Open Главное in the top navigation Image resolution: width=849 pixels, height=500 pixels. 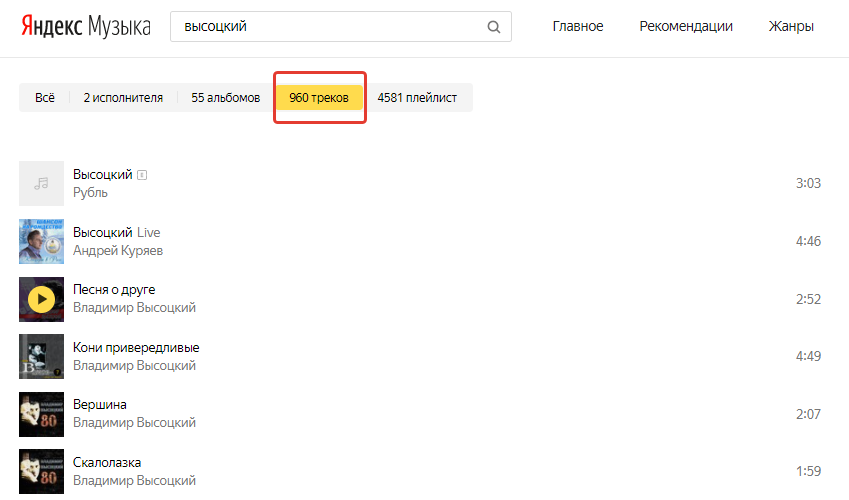pyautogui.click(x=578, y=26)
